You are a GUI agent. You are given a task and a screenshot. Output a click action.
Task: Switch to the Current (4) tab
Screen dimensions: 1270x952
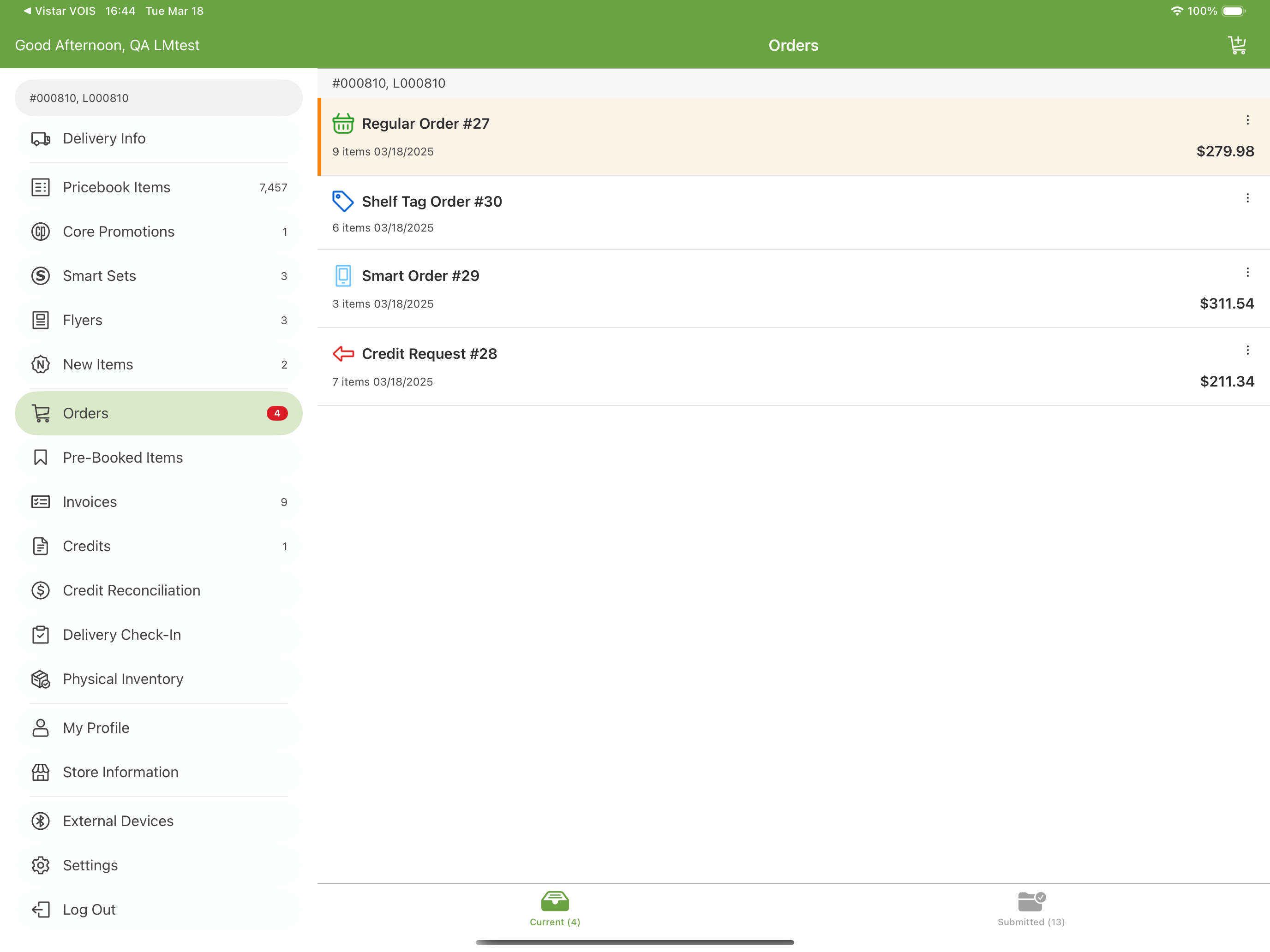[555, 909]
